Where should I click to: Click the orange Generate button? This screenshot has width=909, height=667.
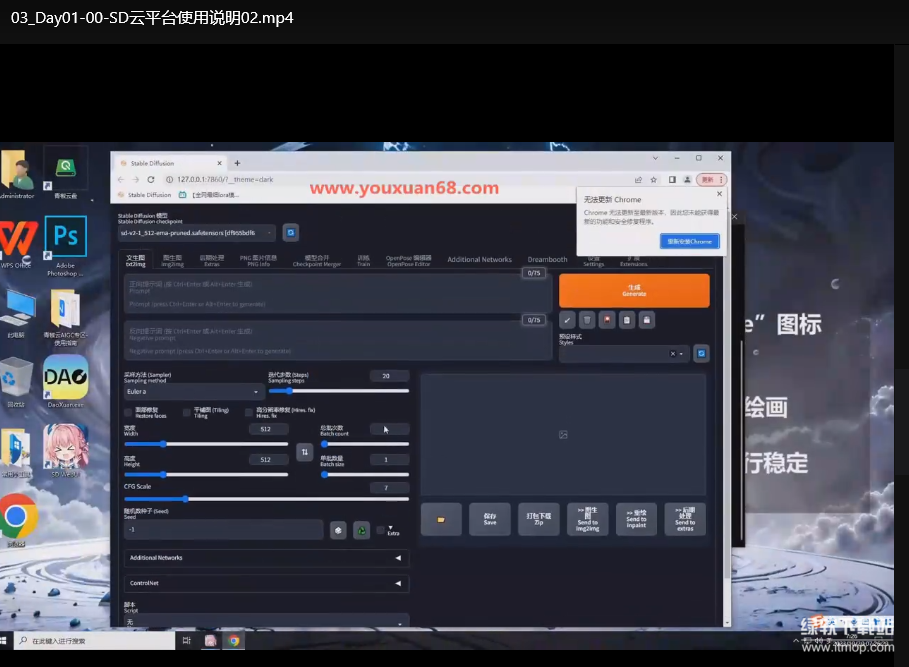pos(634,290)
